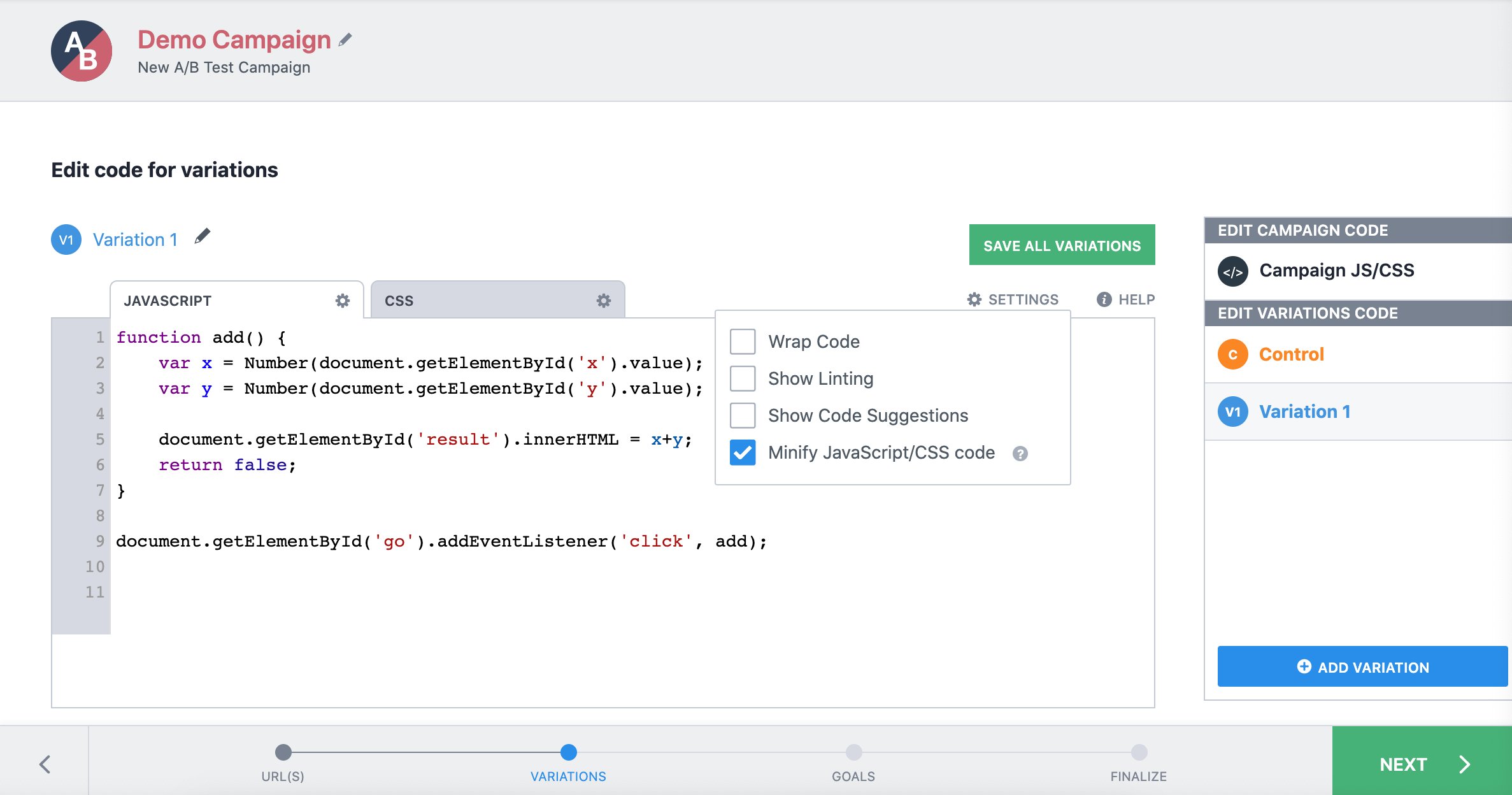Viewport: 1512px width, 795px height.
Task: Click the 'function add()' code line
Action: [201, 337]
